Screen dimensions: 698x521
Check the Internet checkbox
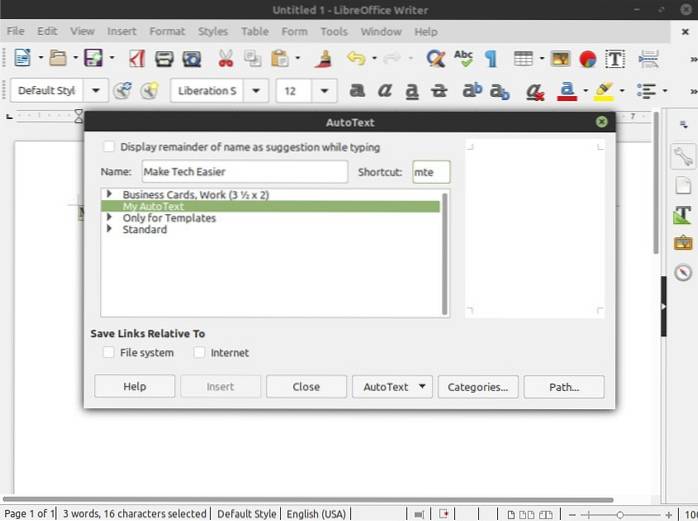click(x=199, y=352)
